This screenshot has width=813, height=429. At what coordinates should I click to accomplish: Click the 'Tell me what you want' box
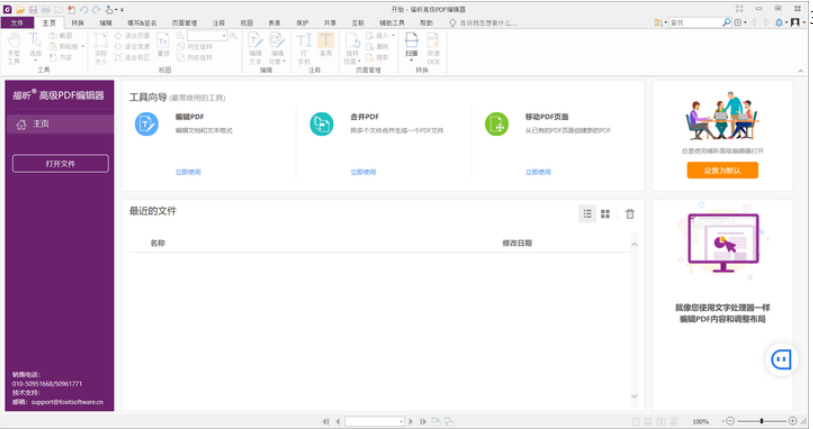tap(483, 23)
